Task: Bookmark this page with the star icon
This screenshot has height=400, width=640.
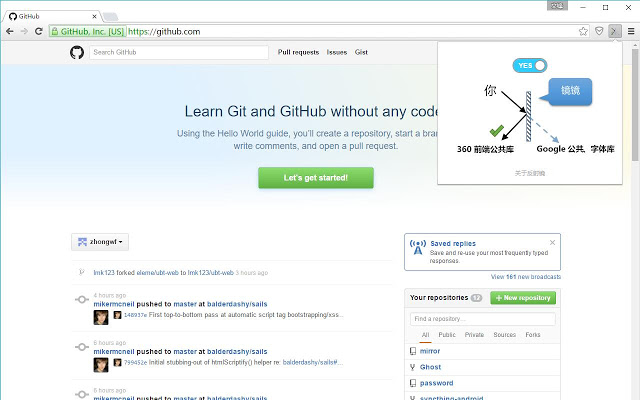Action: pos(583,31)
